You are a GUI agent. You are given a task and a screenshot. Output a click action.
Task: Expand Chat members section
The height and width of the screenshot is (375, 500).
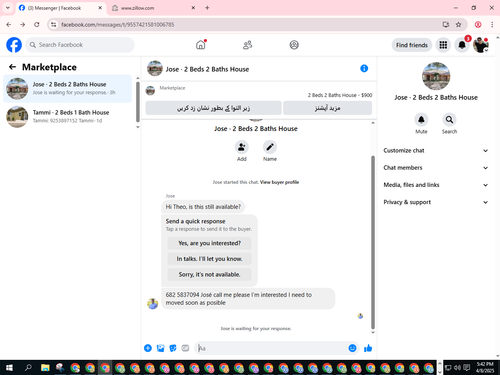click(x=436, y=168)
